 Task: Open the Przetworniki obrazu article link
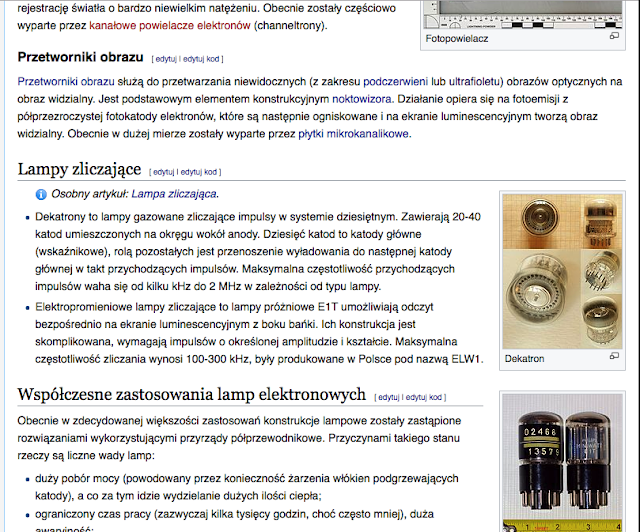click(x=66, y=82)
